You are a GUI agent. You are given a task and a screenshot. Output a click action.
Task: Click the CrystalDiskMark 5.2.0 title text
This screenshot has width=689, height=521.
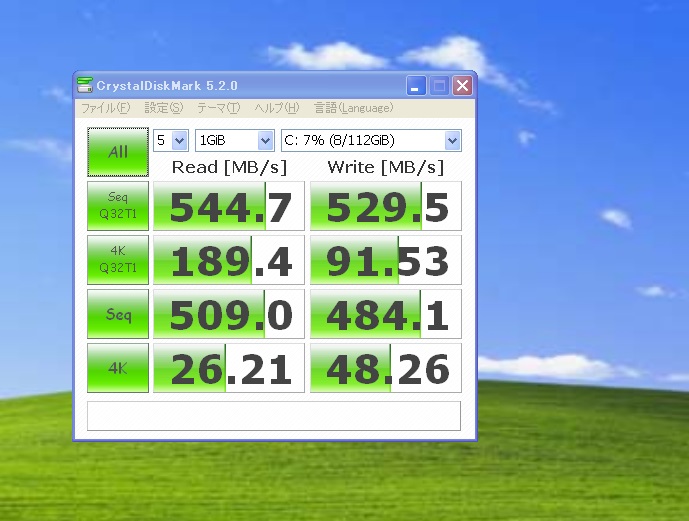[x=167, y=86]
